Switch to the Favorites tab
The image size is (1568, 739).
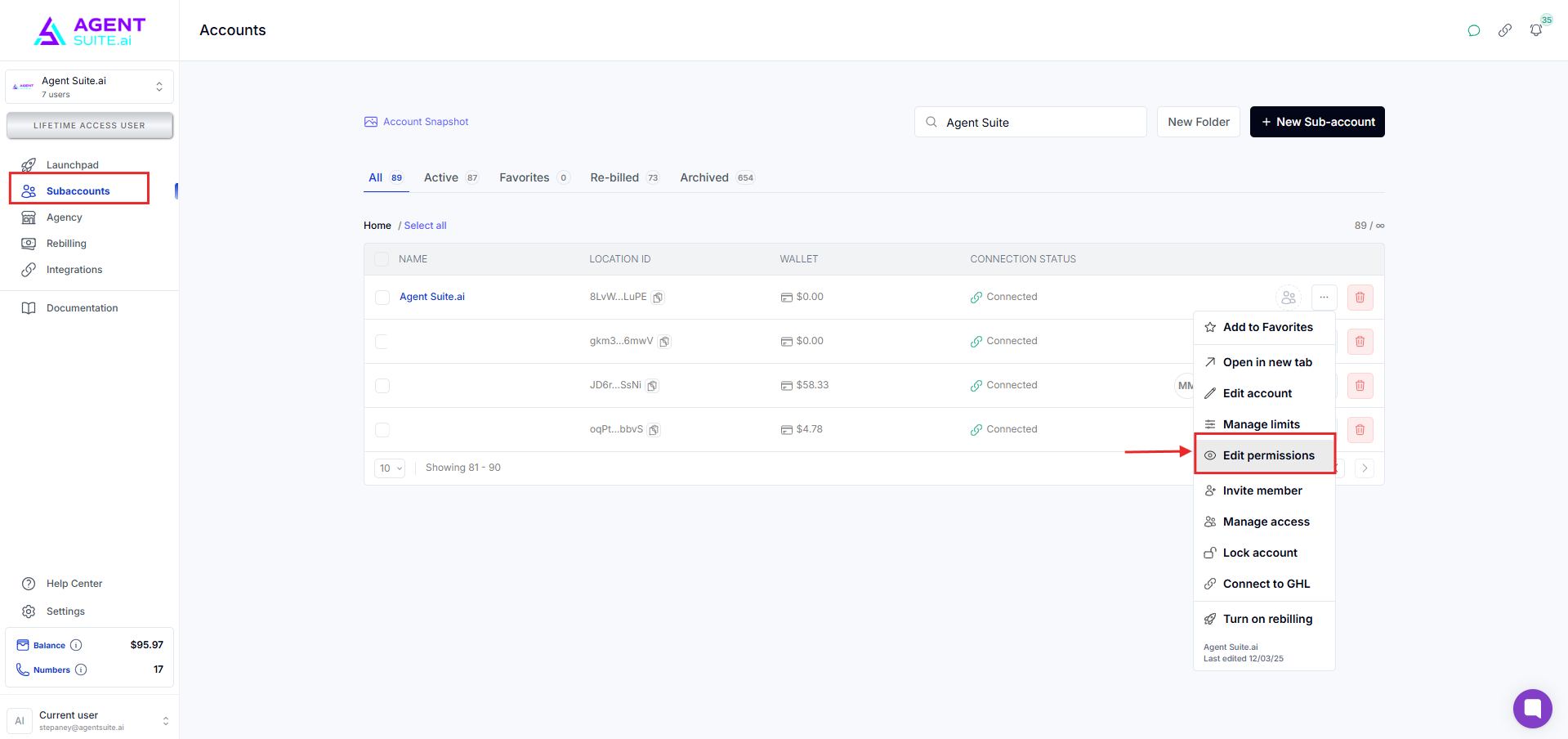pos(535,177)
